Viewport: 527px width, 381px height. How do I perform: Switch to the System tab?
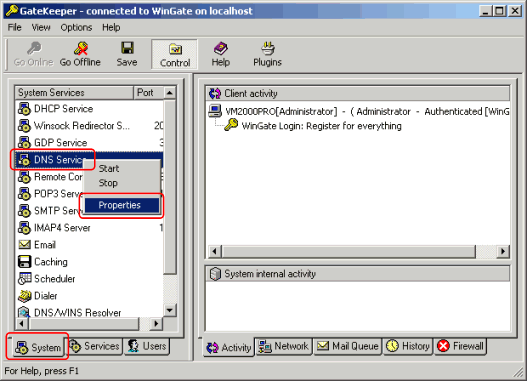pyautogui.click(x=38, y=347)
